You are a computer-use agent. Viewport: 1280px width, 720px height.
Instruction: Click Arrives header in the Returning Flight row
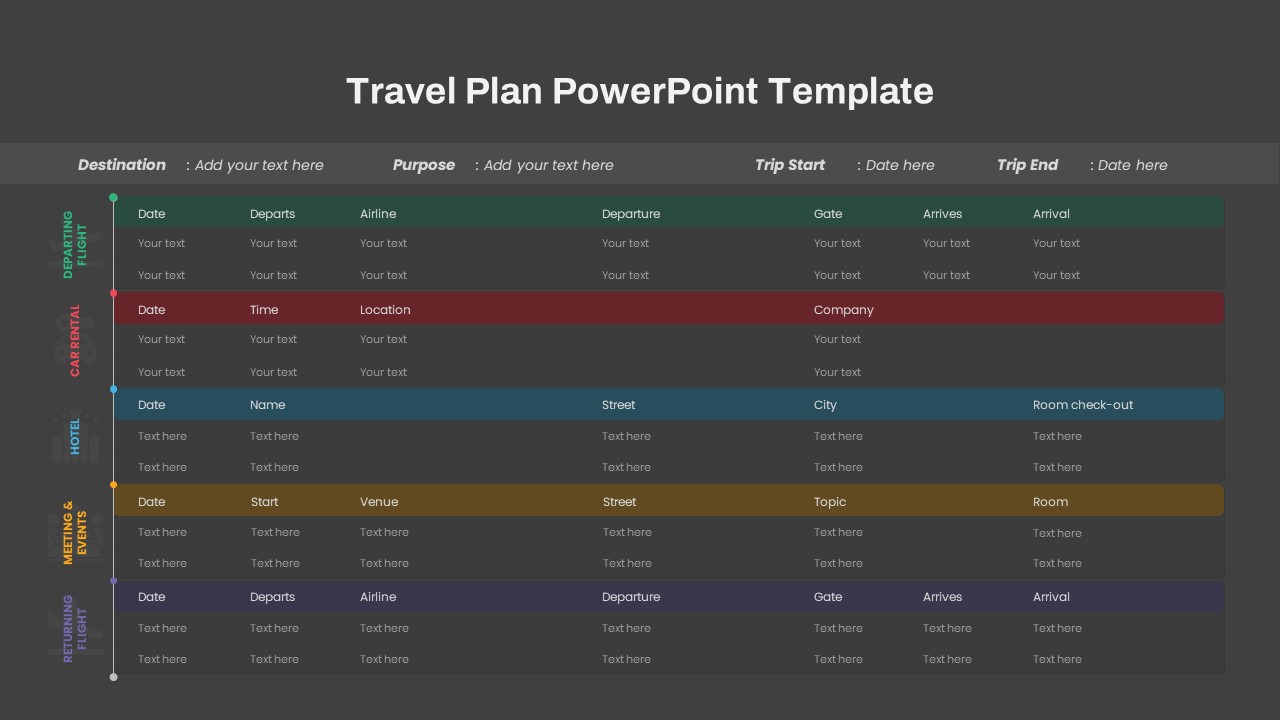pyautogui.click(x=942, y=597)
